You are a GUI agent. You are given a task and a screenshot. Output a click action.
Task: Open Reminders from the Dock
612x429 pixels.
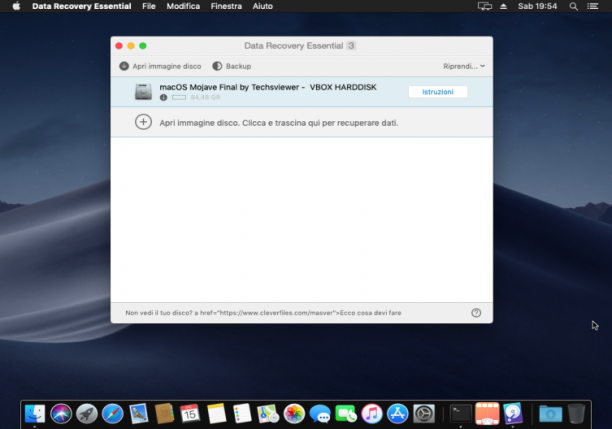(242, 413)
